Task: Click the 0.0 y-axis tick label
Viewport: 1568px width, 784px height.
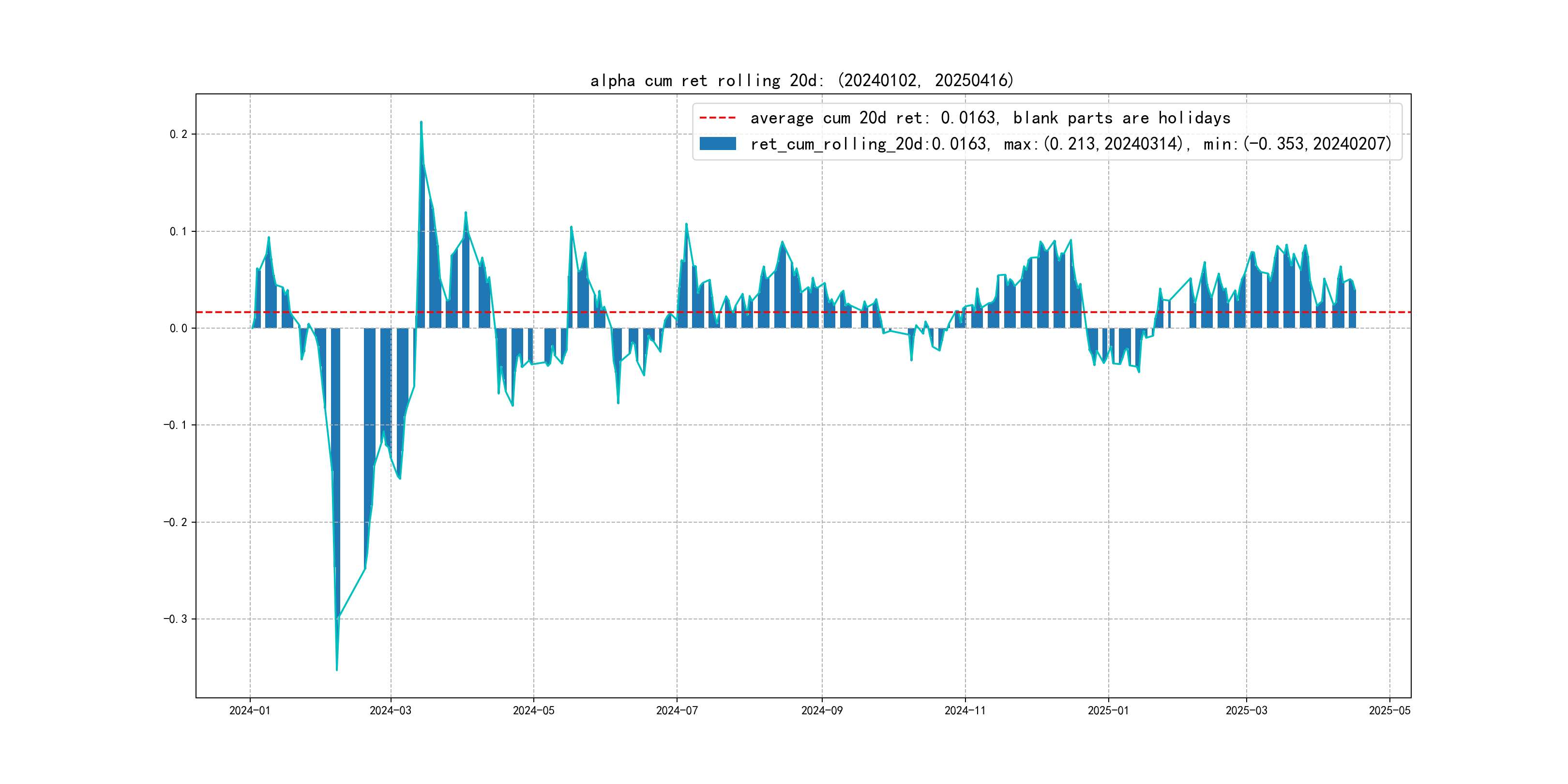Action: click(x=179, y=329)
